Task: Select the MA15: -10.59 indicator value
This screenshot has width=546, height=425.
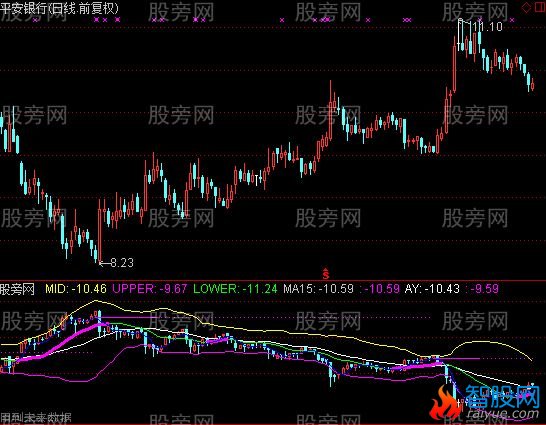Action: point(318,289)
